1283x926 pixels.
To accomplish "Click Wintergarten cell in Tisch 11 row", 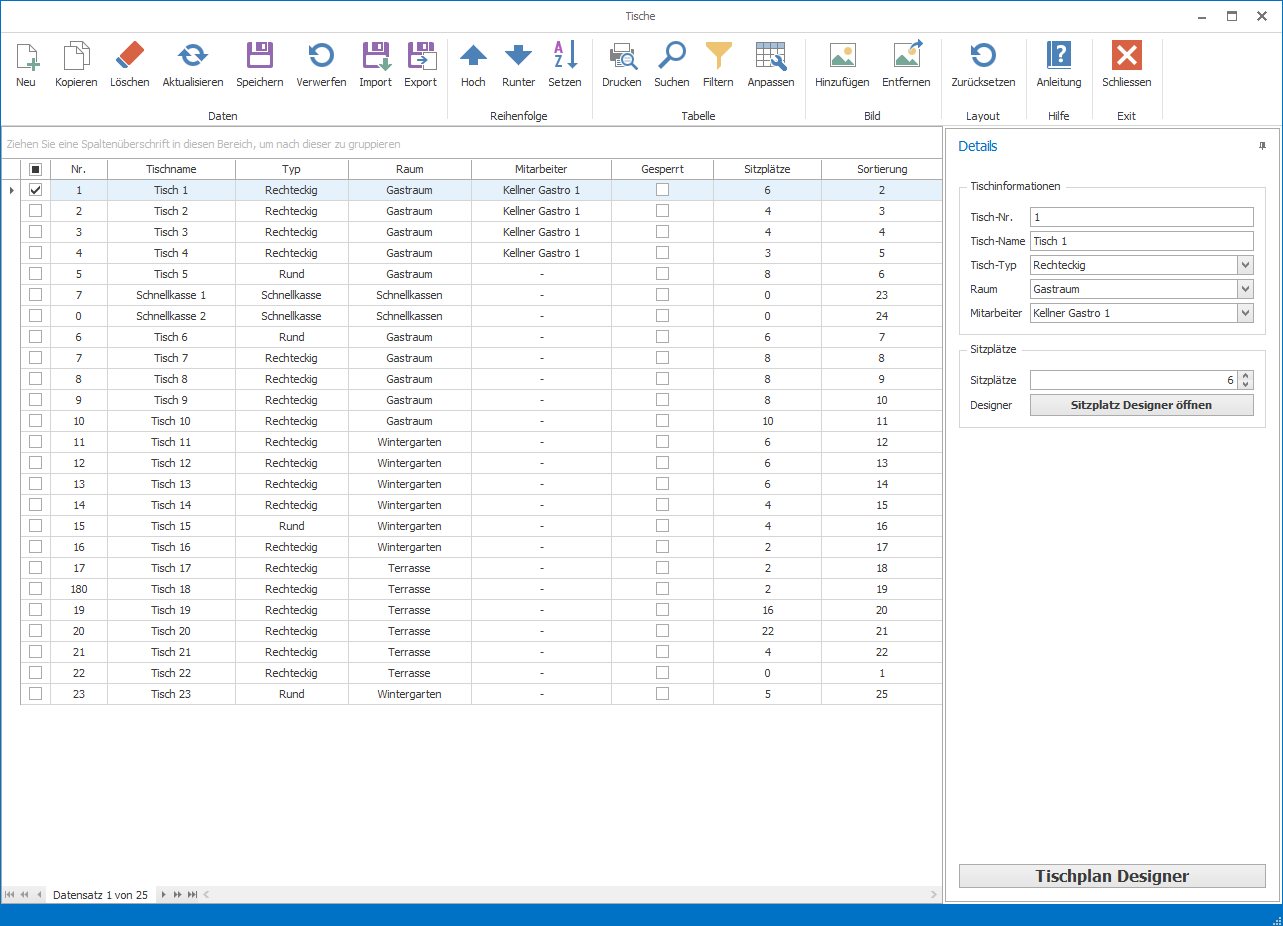I will click(x=410, y=442).
